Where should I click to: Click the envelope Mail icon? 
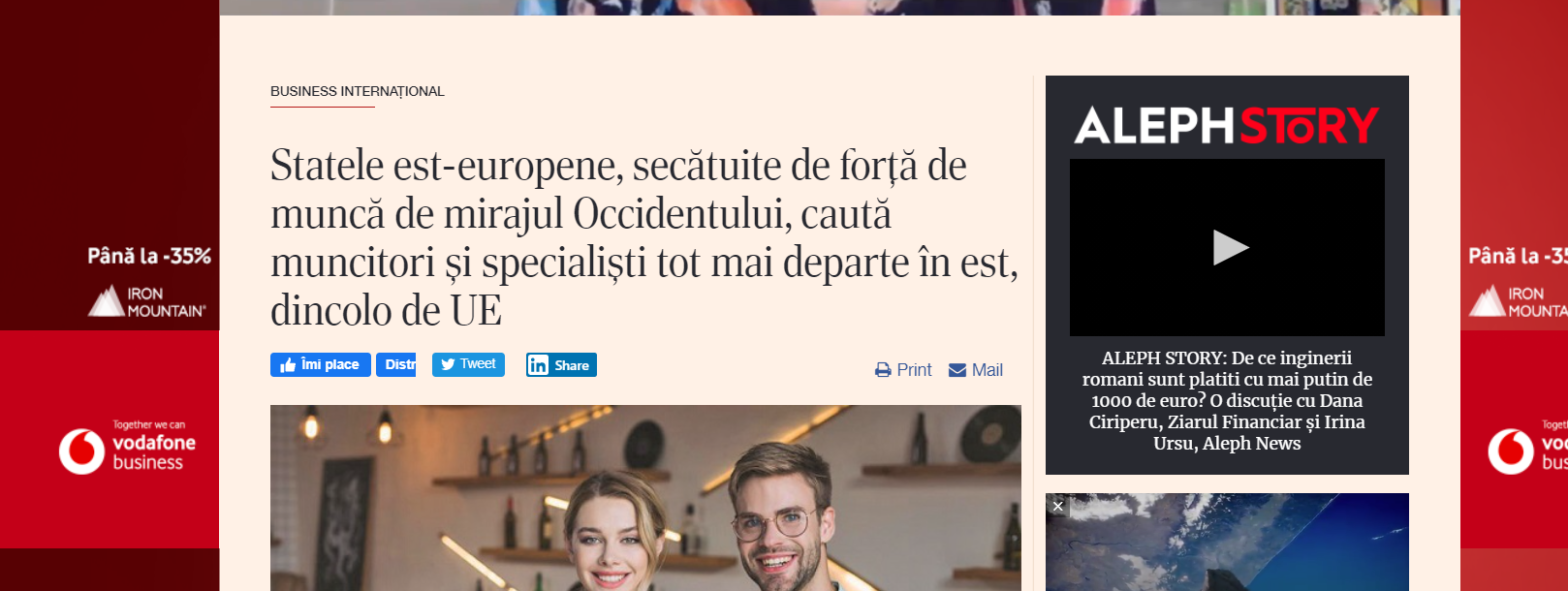click(x=957, y=370)
